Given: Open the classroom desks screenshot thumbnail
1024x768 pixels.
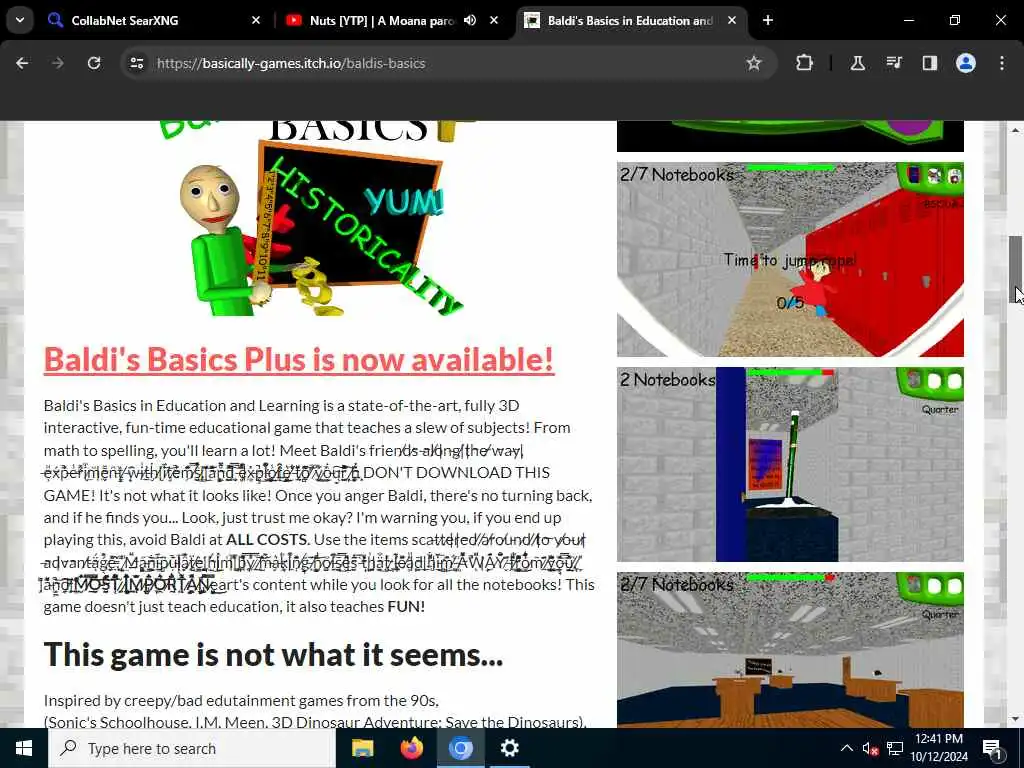Looking at the screenshot, I should [x=790, y=650].
